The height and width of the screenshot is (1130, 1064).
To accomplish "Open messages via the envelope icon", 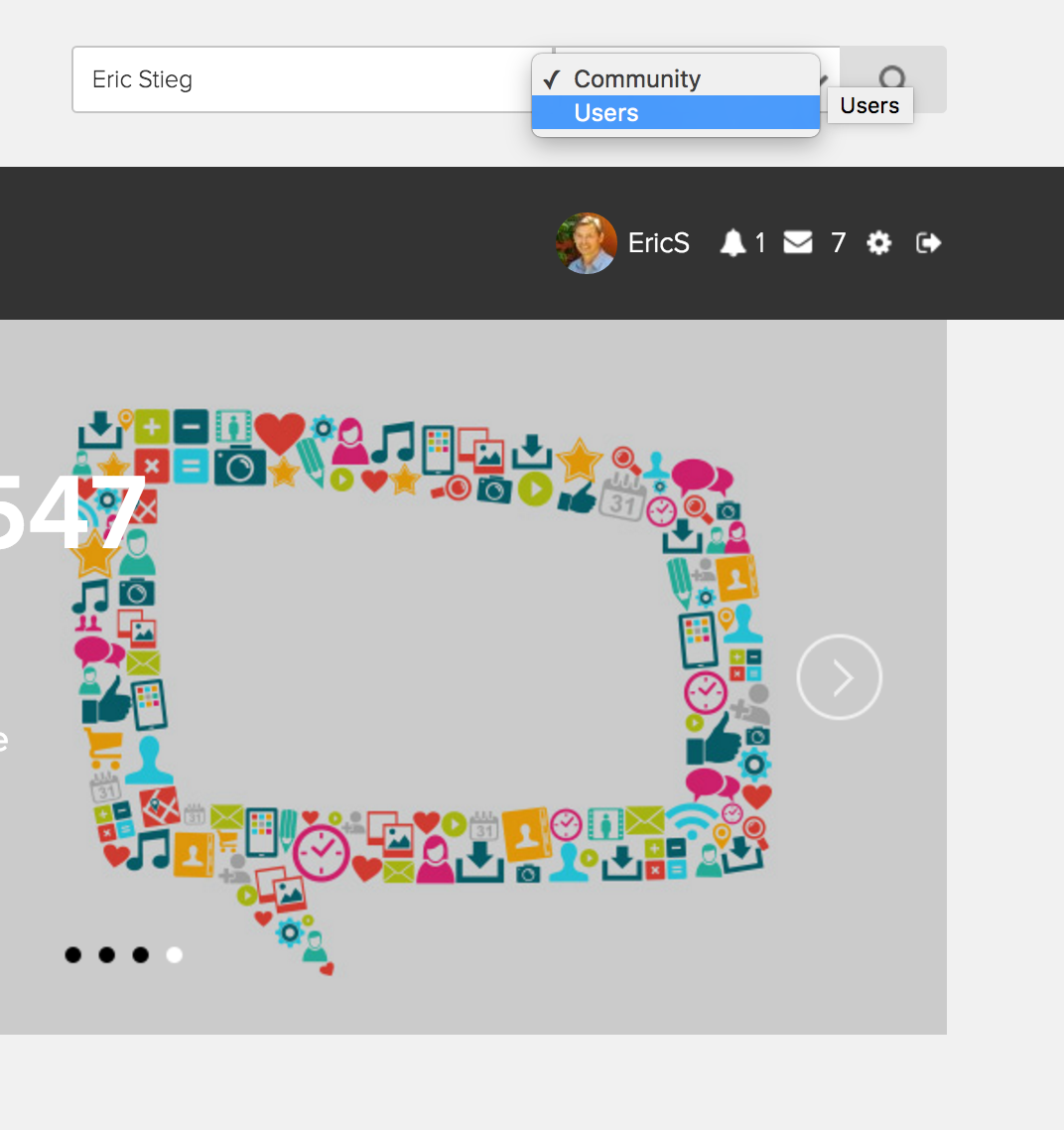I will [798, 242].
